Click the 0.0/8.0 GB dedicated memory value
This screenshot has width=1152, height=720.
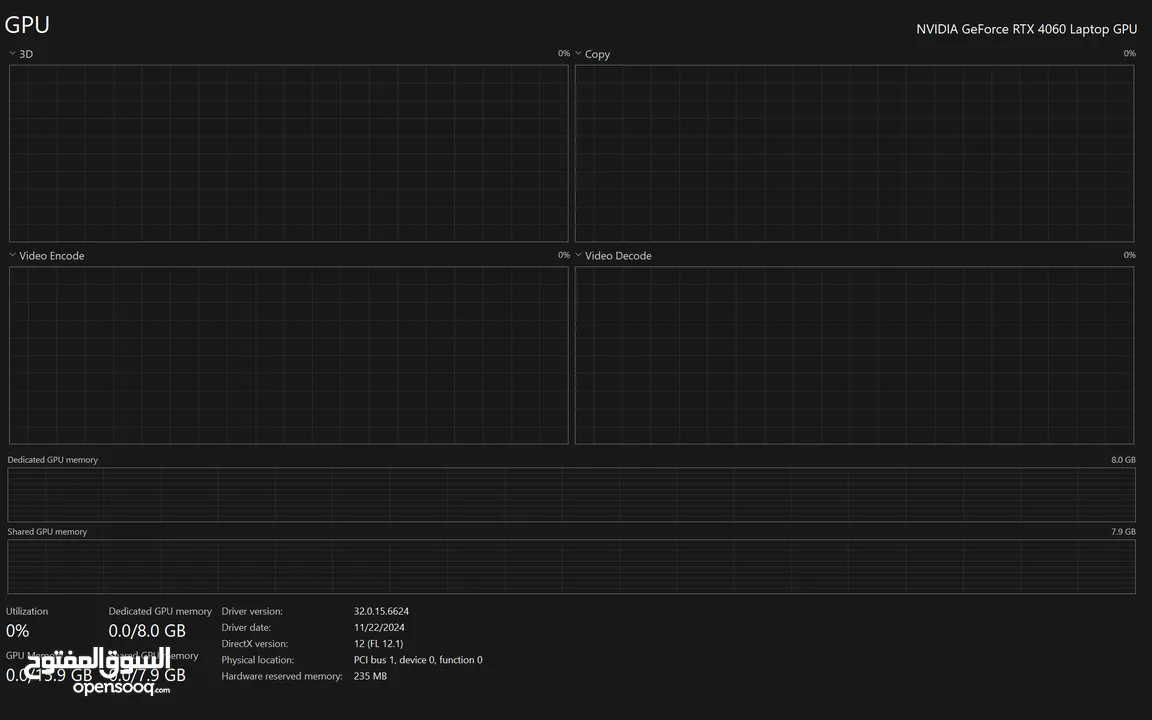point(147,630)
